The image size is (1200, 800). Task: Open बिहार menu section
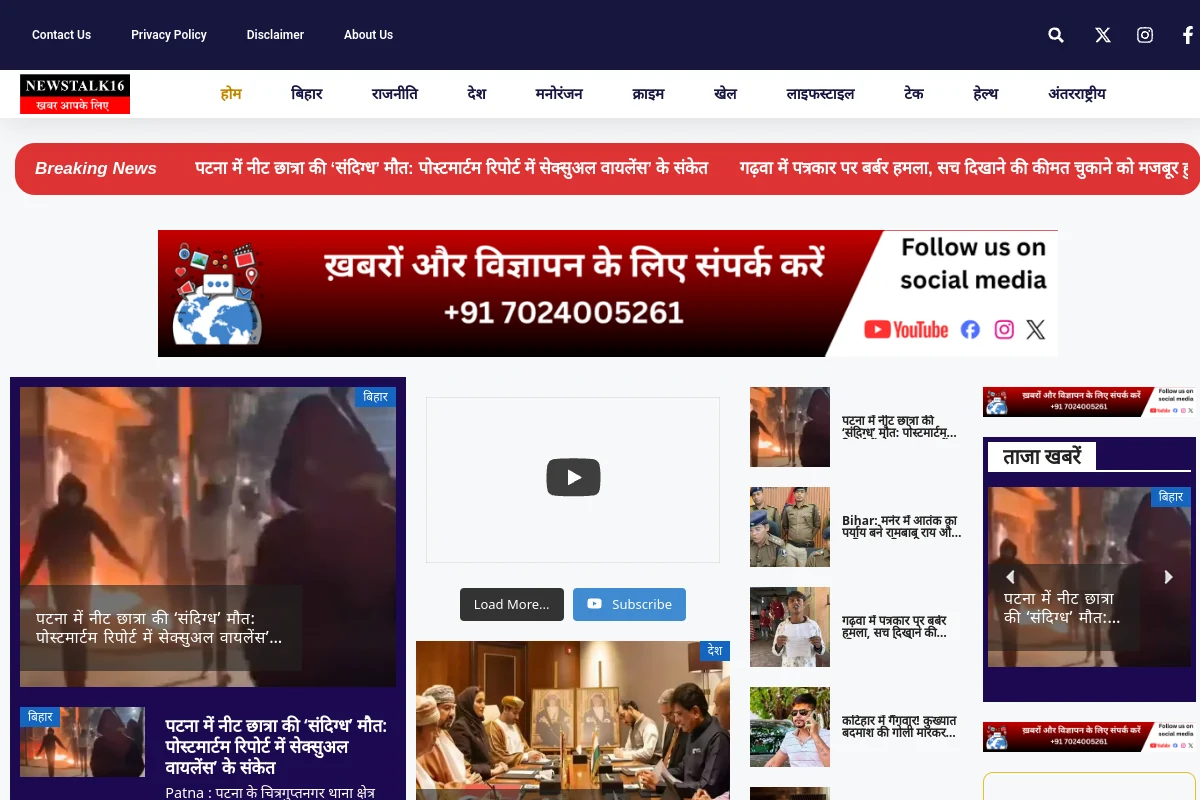307,94
